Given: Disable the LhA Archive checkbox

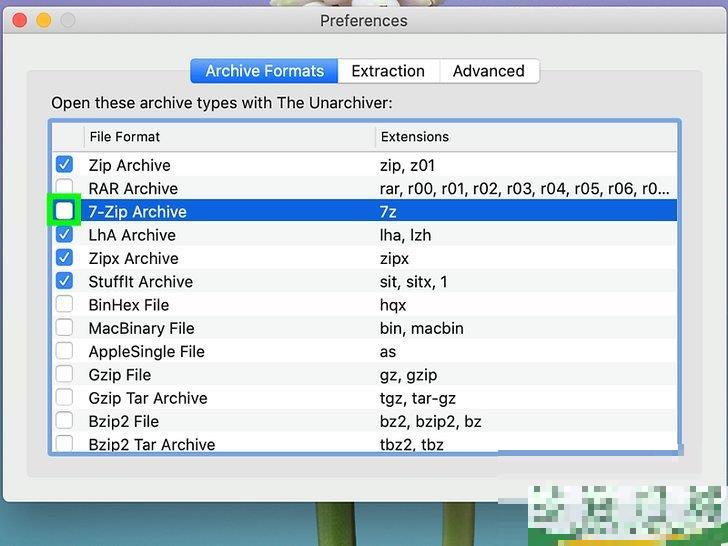Looking at the screenshot, I should coord(65,235).
